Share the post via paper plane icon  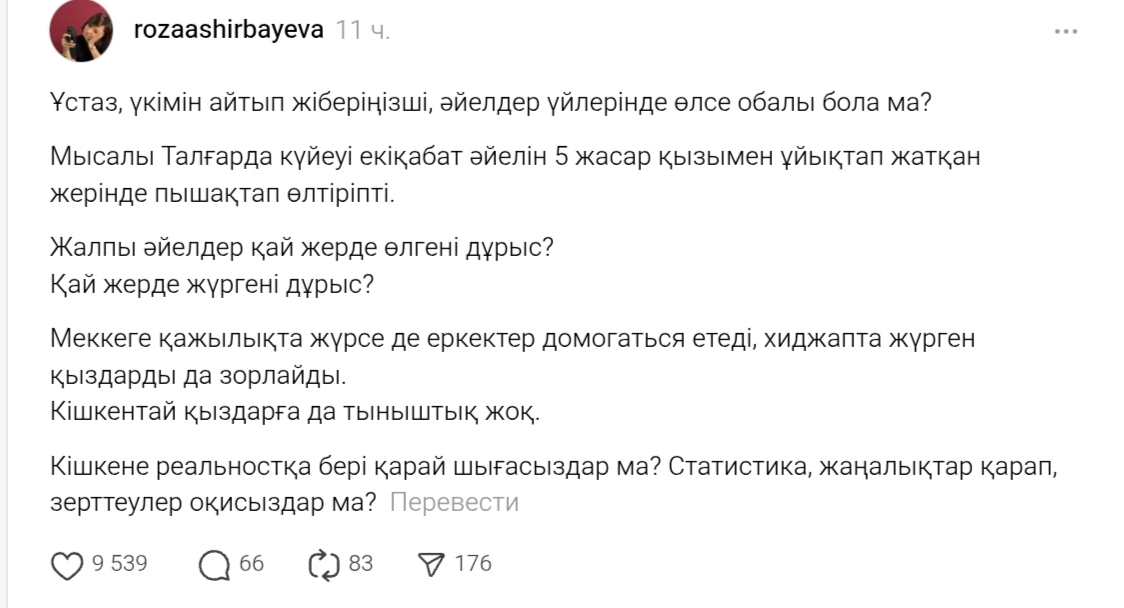click(430, 565)
